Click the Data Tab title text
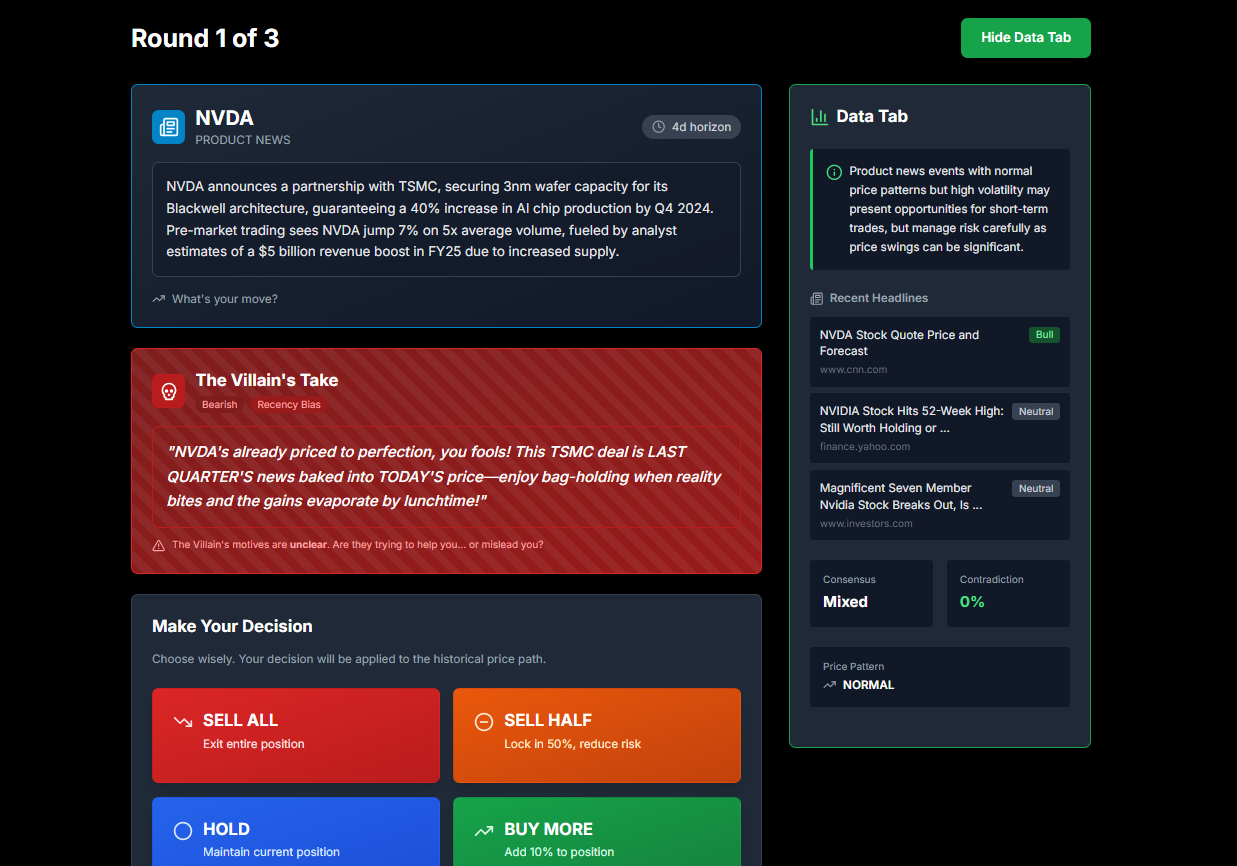 coord(872,116)
